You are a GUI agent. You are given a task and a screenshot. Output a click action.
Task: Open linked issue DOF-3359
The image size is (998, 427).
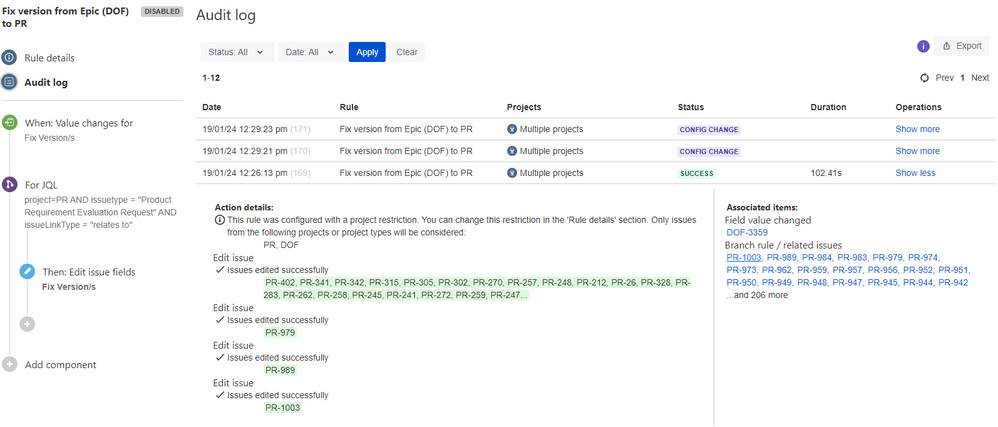(747, 232)
